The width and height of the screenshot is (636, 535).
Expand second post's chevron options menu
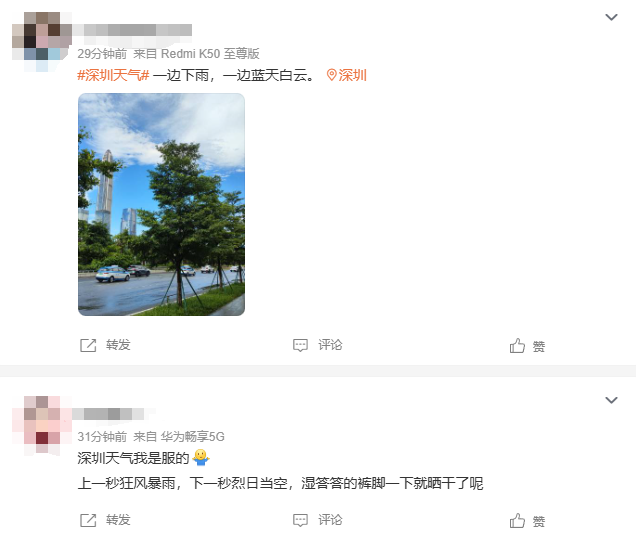[x=611, y=400]
